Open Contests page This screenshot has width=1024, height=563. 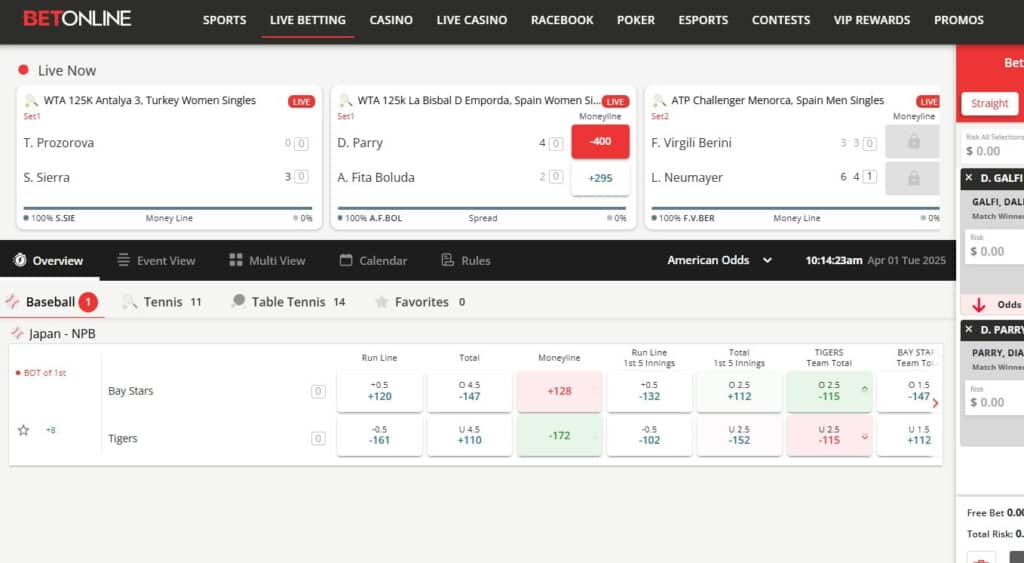780,20
